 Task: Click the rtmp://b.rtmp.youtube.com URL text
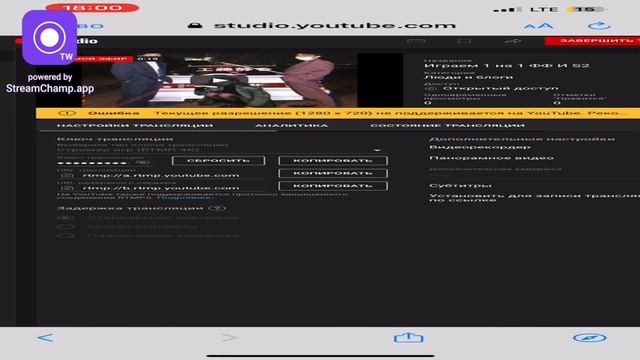pos(161,188)
